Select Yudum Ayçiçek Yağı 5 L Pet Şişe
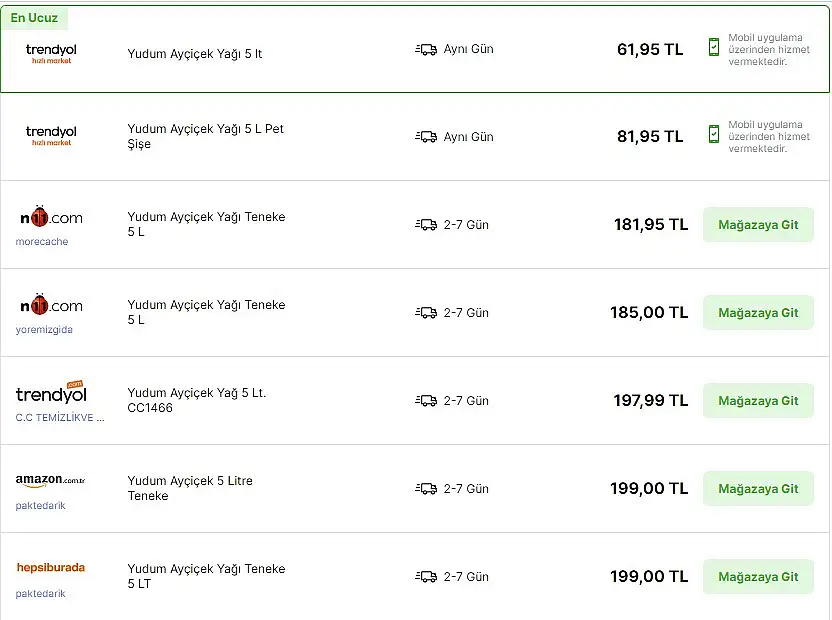The width and height of the screenshot is (832, 620). (205, 136)
